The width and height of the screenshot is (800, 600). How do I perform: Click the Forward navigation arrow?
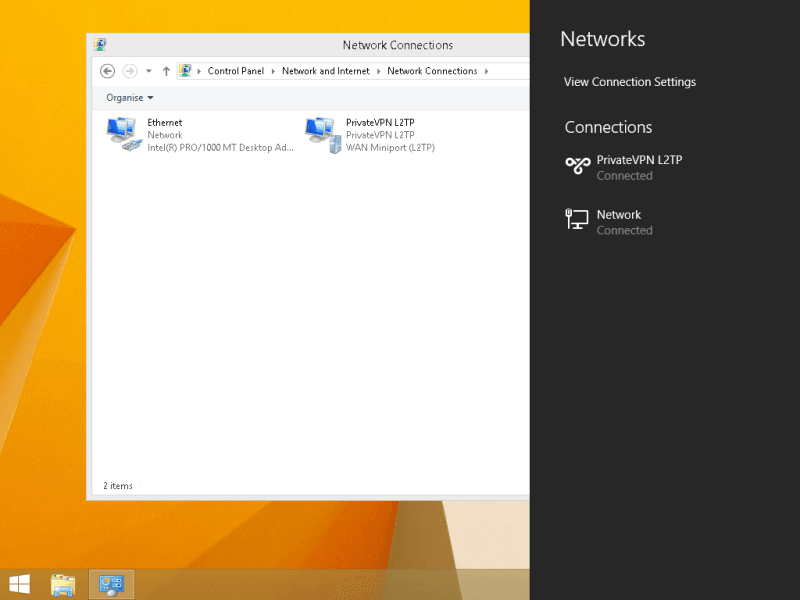tap(129, 71)
